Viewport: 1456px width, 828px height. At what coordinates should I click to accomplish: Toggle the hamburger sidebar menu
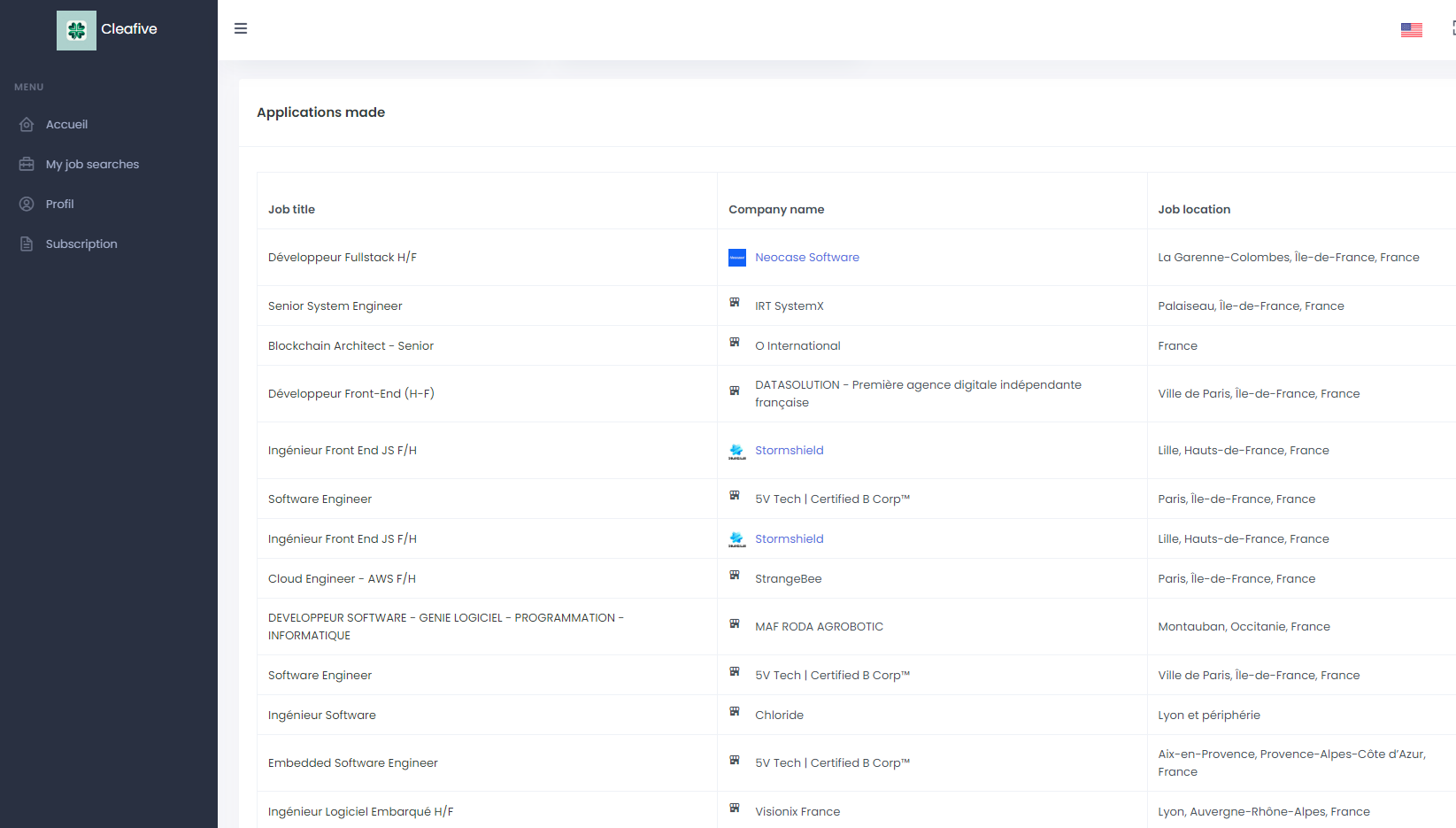pyautogui.click(x=241, y=28)
